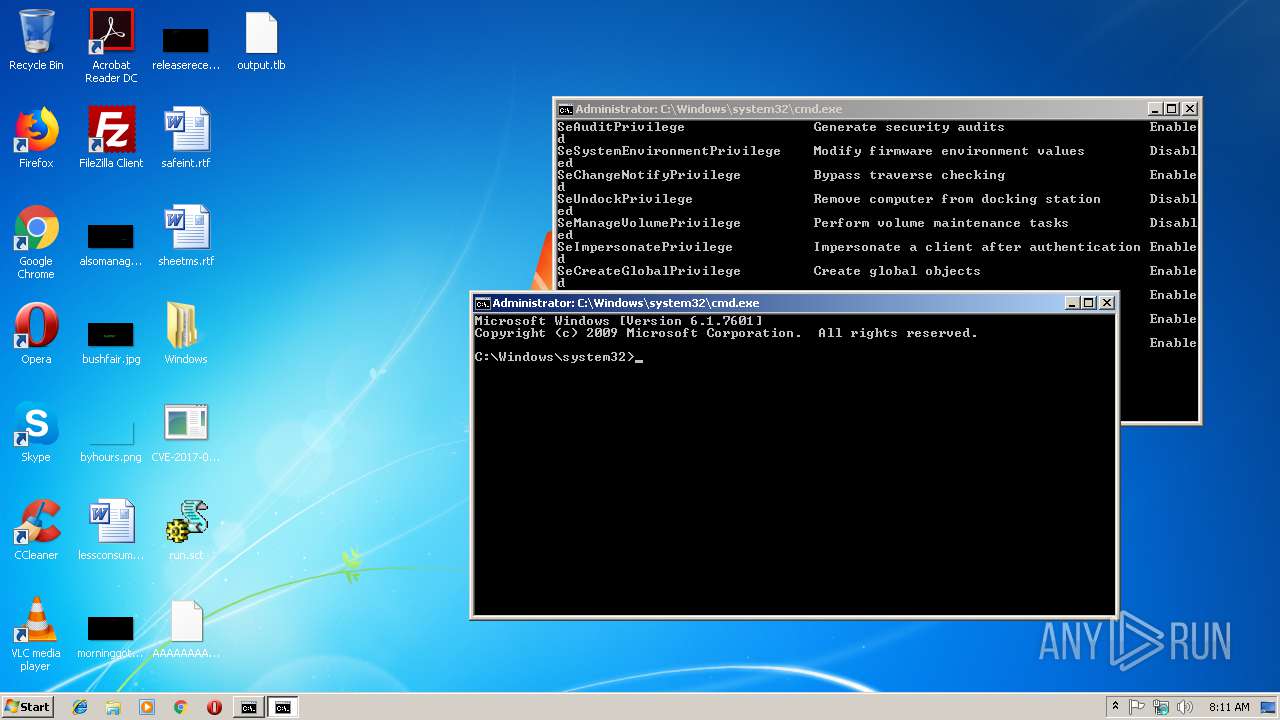Close the back privileges cmd window
This screenshot has width=1280, height=720.
click(1189, 109)
